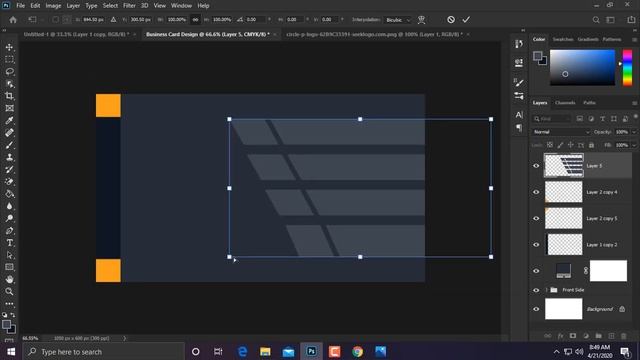Screen dimensions: 640x360
Task: Open the Normal blend mode dropdown
Action: point(562,132)
